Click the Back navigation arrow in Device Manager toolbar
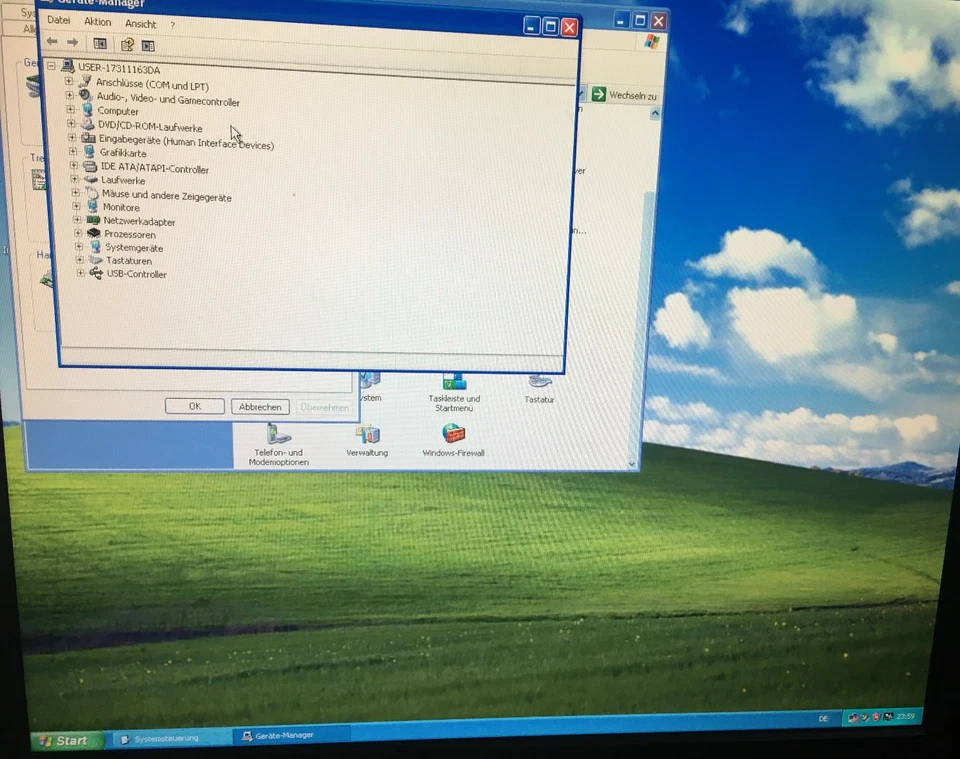The height and width of the screenshot is (759, 960). pyautogui.click(x=51, y=43)
